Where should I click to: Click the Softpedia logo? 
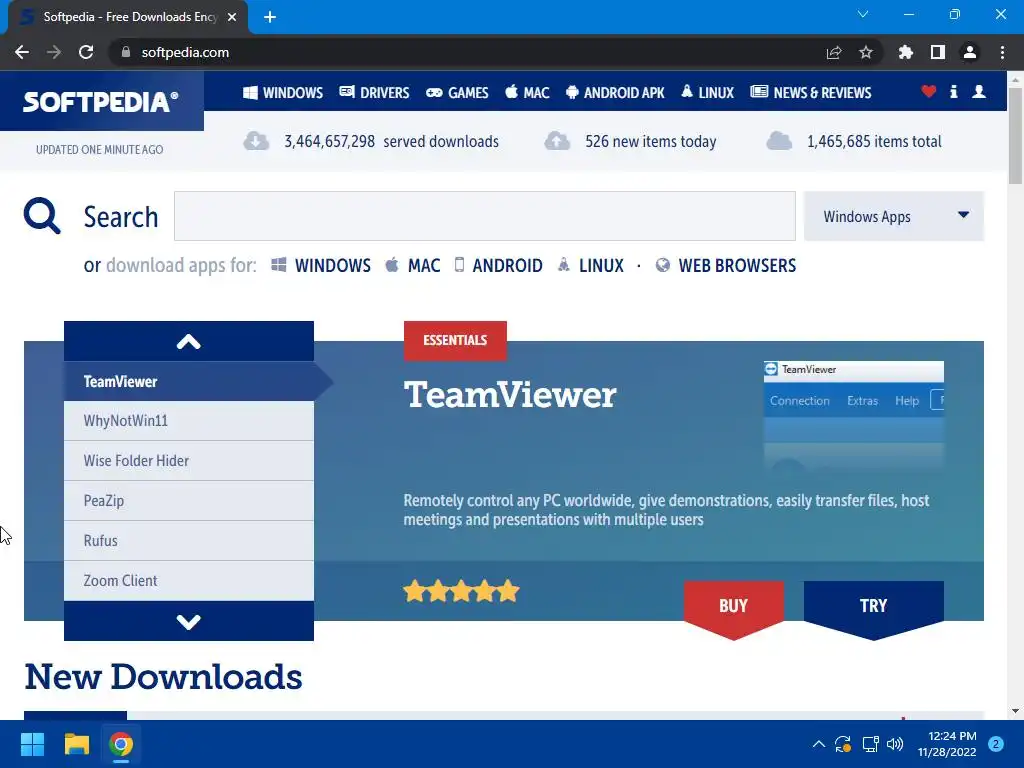101,101
